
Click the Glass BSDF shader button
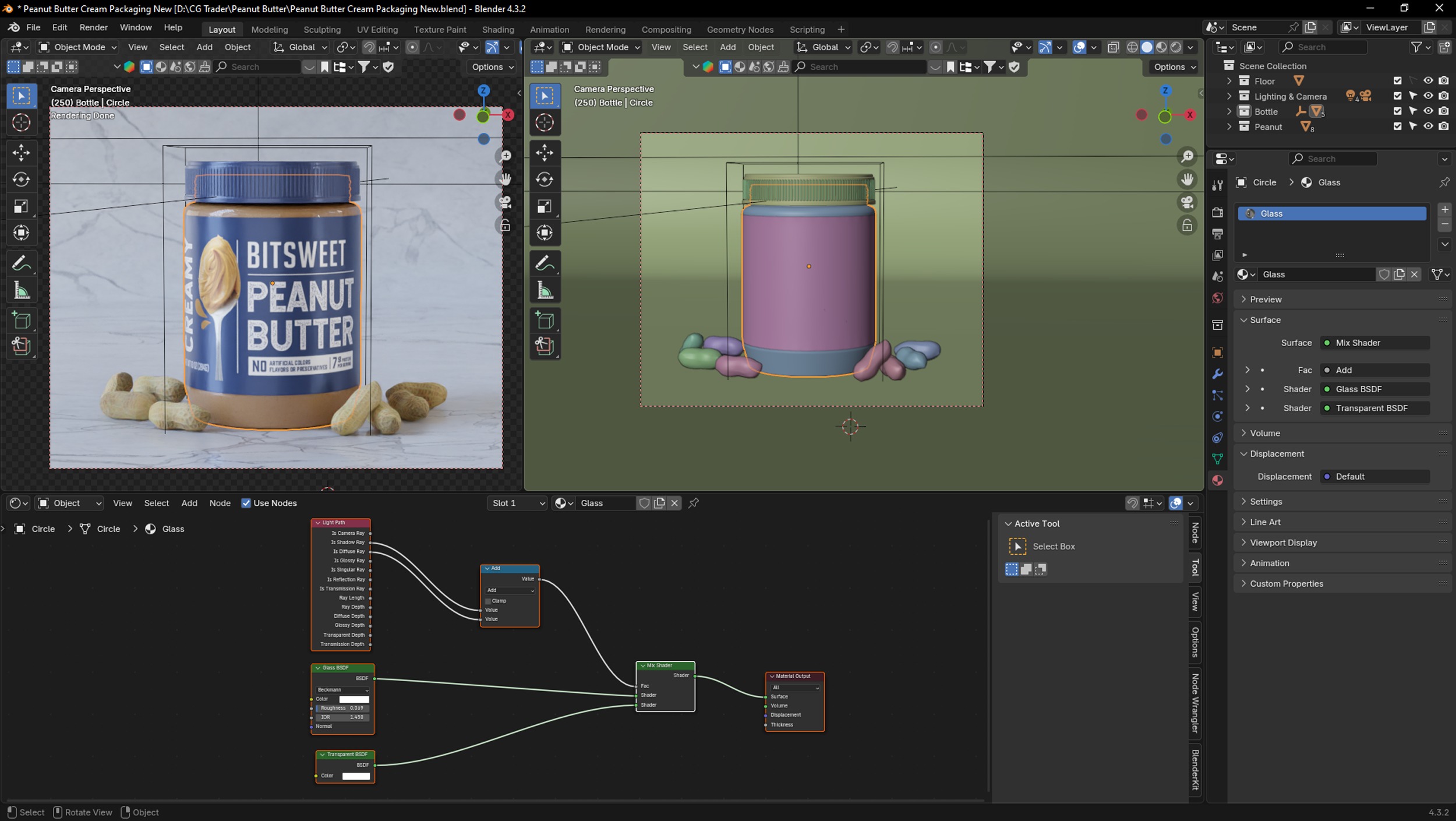click(1374, 389)
